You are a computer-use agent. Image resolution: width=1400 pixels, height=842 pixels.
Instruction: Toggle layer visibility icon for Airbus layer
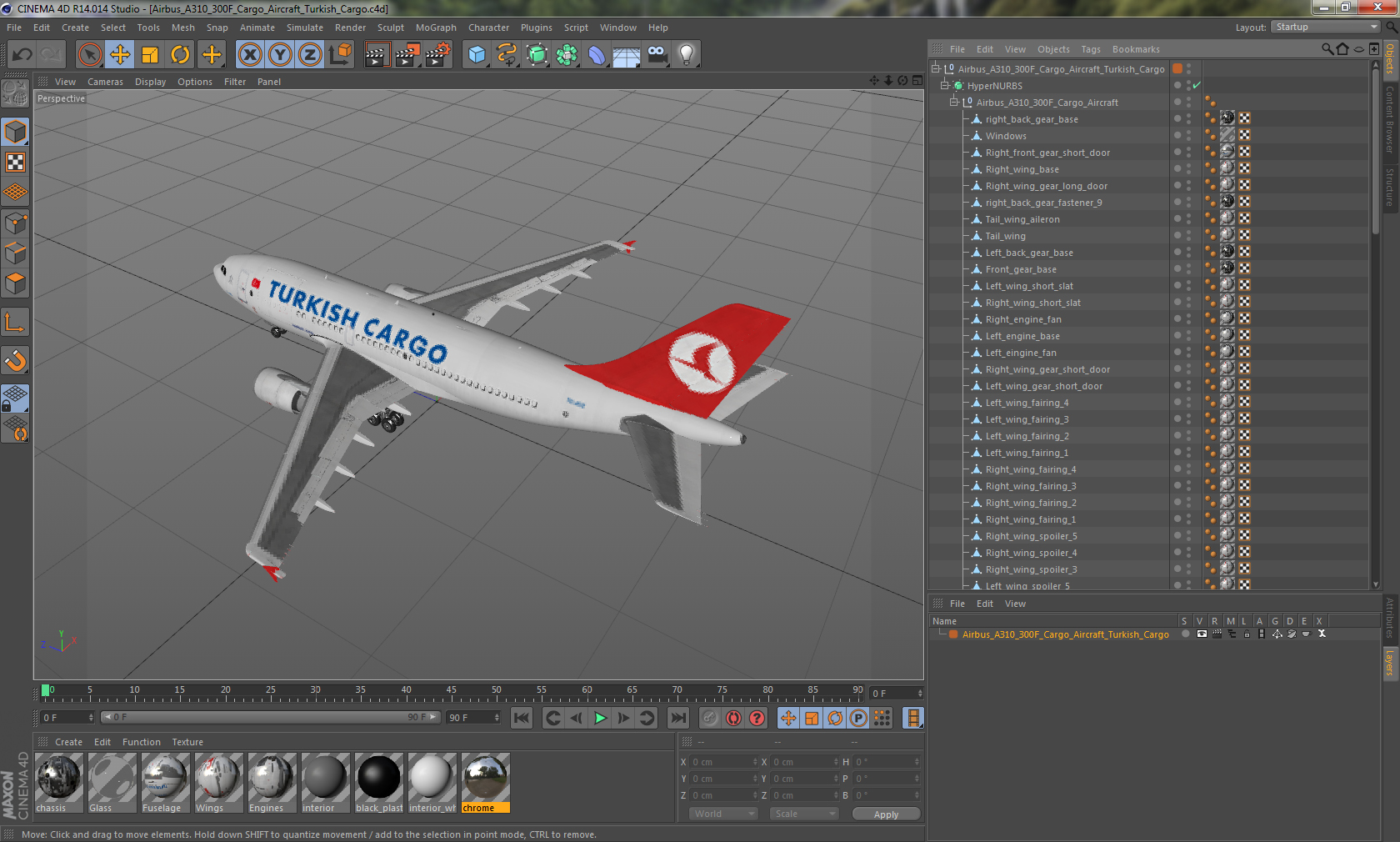(1202, 634)
